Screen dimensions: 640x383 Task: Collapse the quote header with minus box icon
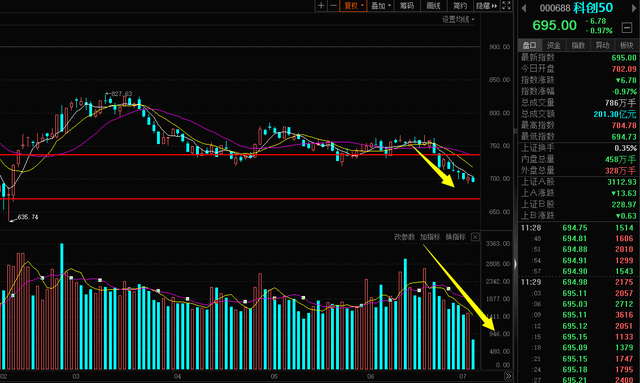[x=627, y=27]
